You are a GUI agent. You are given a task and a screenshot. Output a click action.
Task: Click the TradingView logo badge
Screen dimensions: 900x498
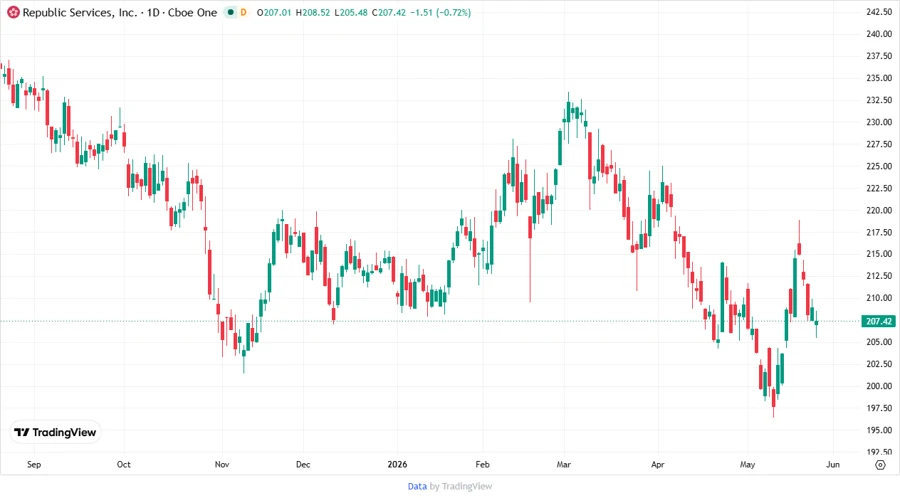[56, 433]
